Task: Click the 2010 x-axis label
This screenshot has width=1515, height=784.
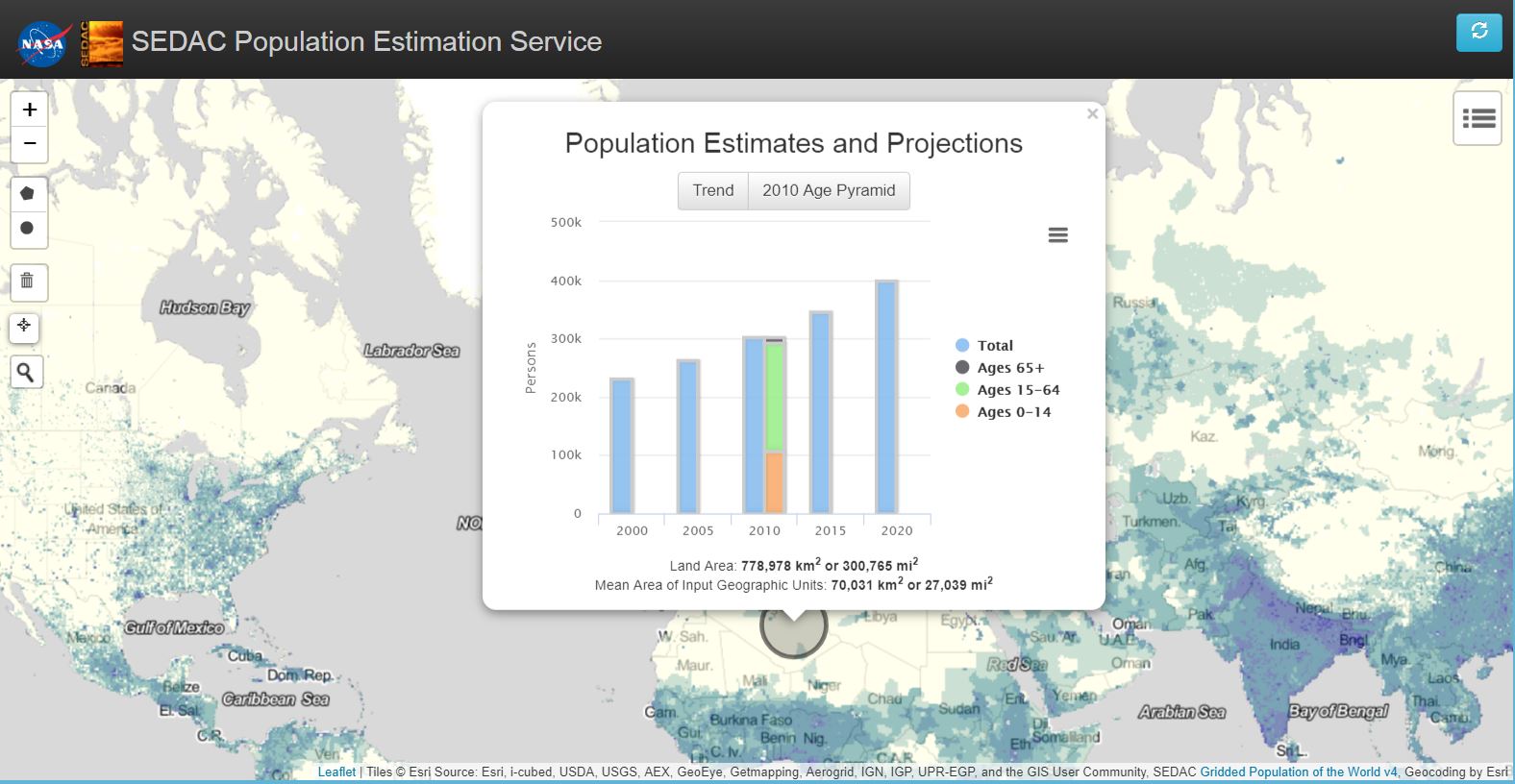Action: tap(764, 530)
